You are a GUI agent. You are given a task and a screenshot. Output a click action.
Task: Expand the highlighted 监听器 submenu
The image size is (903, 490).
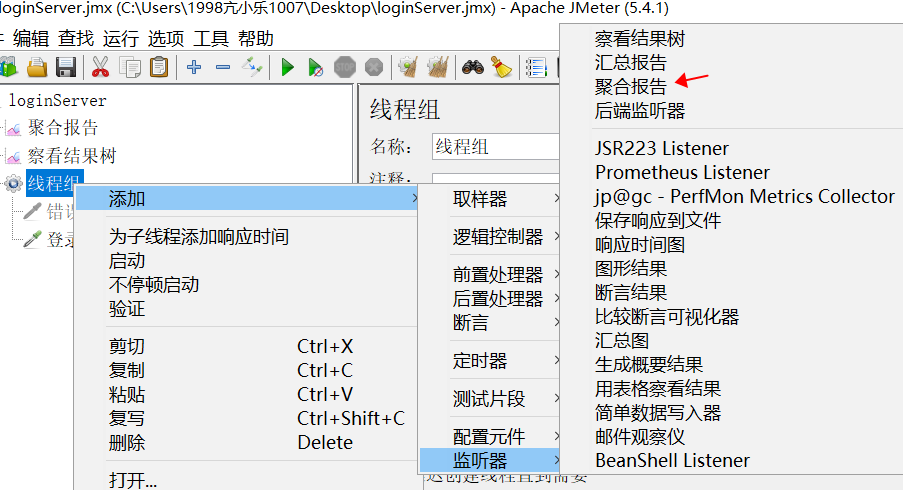(490, 461)
